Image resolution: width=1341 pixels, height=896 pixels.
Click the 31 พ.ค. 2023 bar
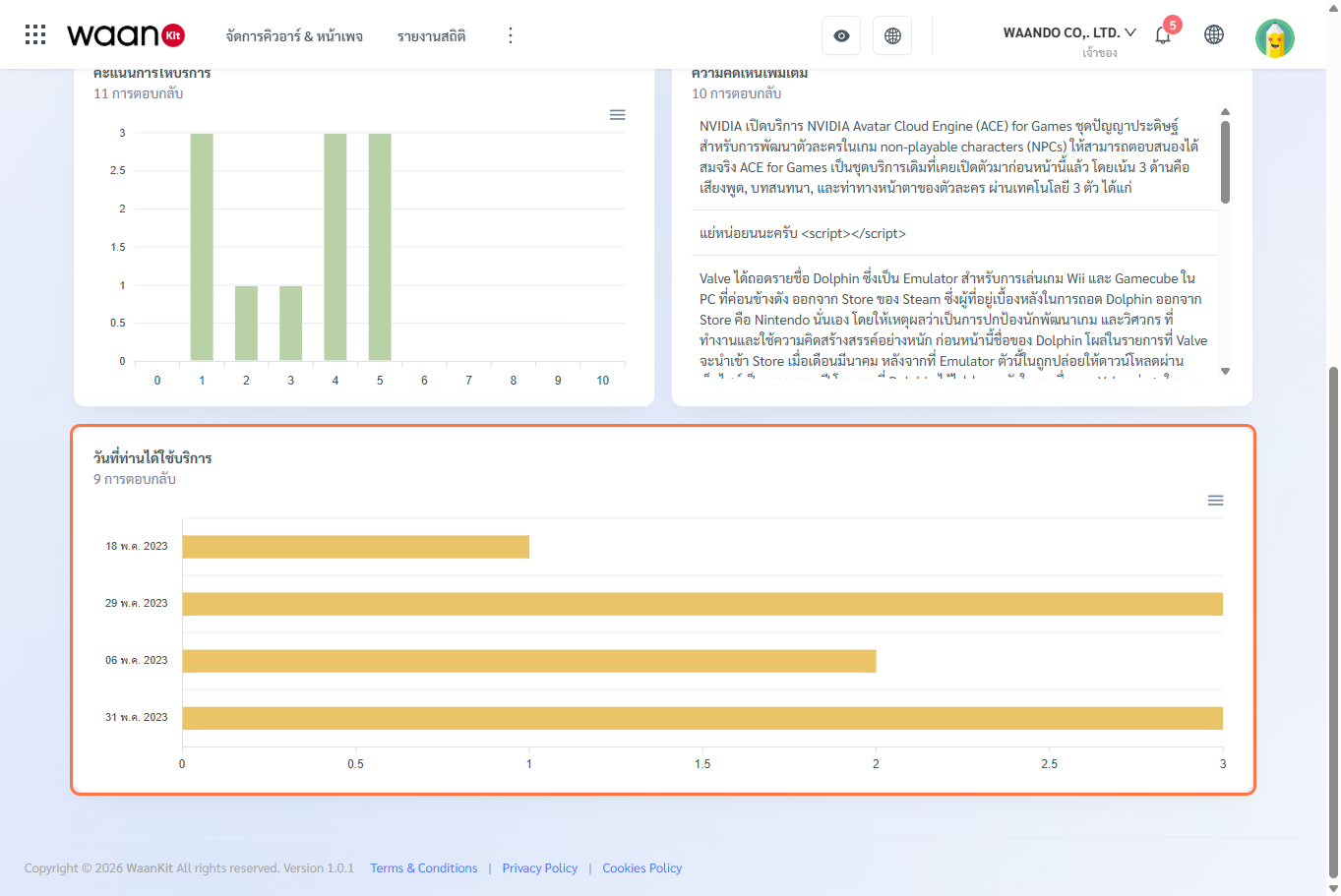tap(702, 718)
